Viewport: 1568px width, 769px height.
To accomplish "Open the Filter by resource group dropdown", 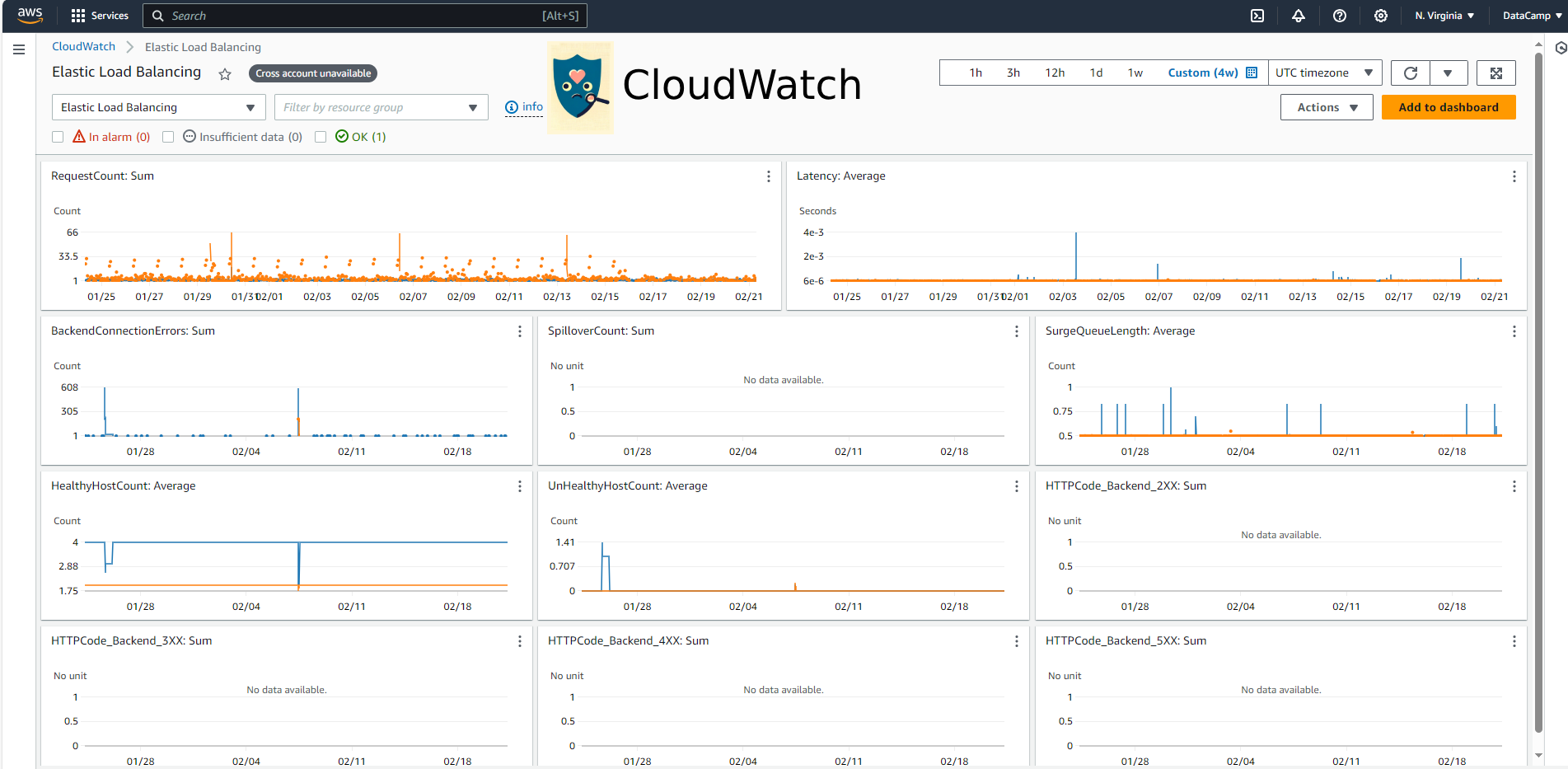I will tap(381, 107).
